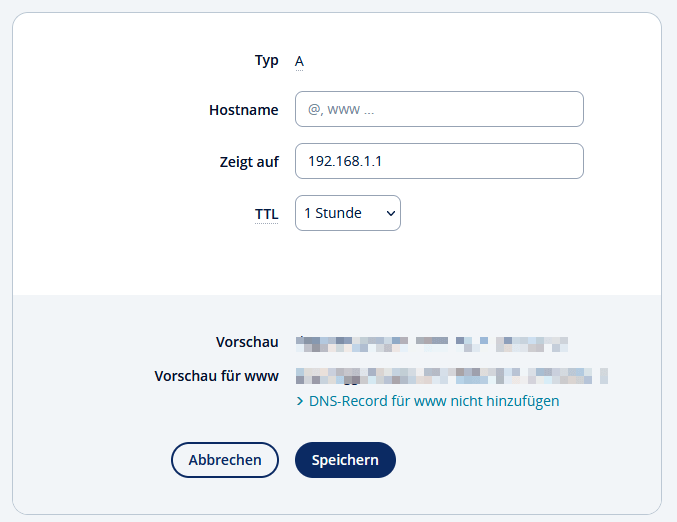Viewport: 677px width, 522px height.
Task: Click the blurred Vorschau für www preview text
Action: [452, 376]
